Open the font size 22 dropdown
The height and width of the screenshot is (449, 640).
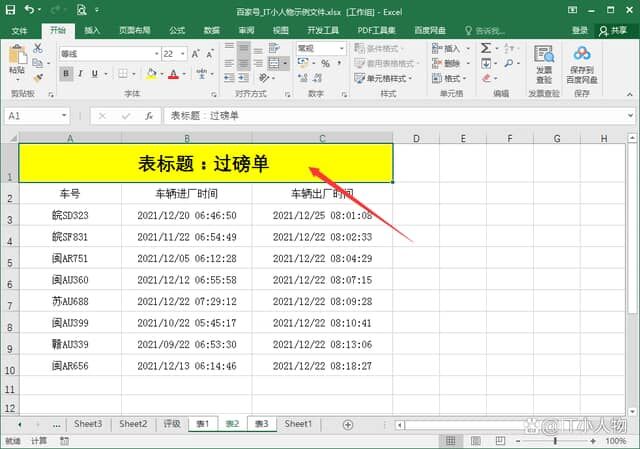[x=183, y=54]
